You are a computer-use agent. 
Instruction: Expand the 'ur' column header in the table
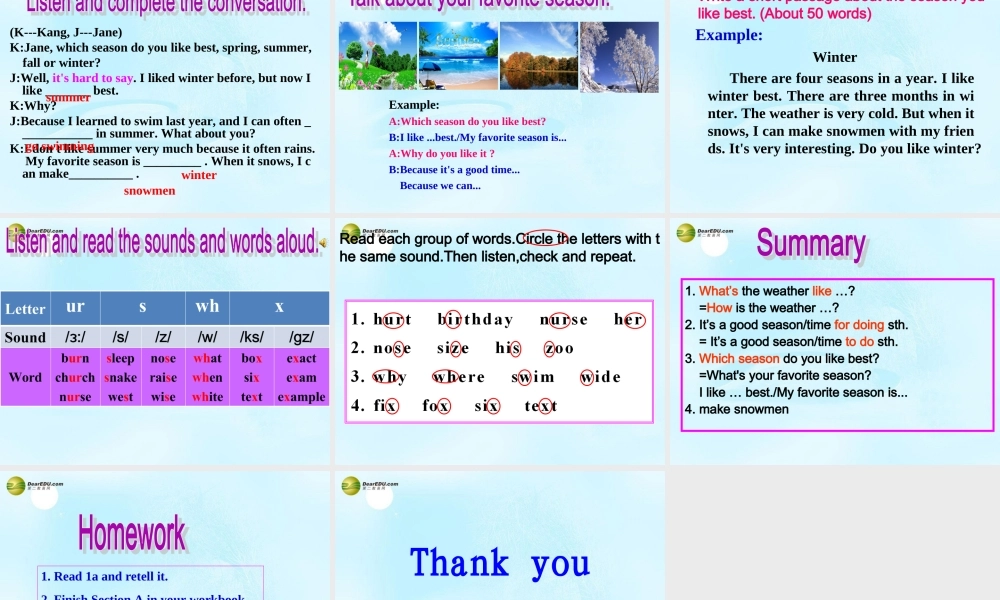pos(75,307)
